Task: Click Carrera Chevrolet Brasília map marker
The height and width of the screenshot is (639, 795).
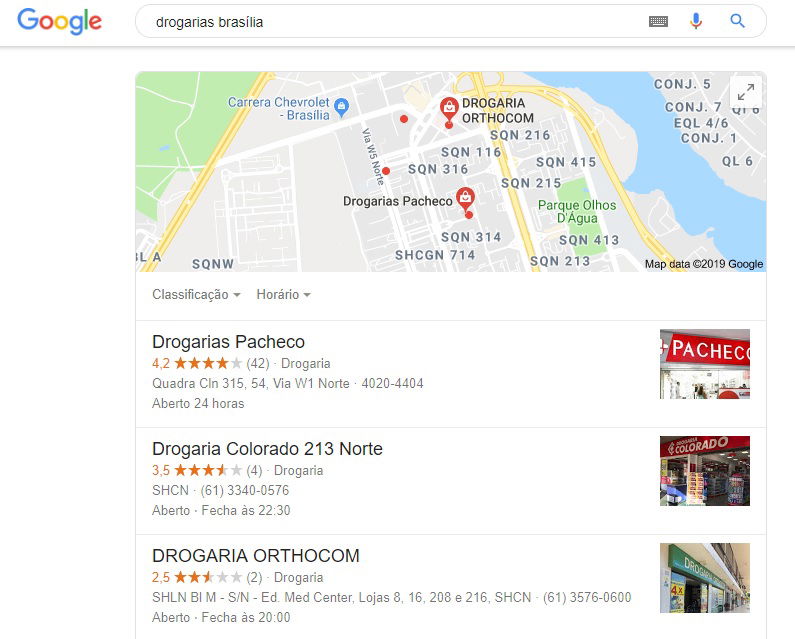Action: coord(342,106)
